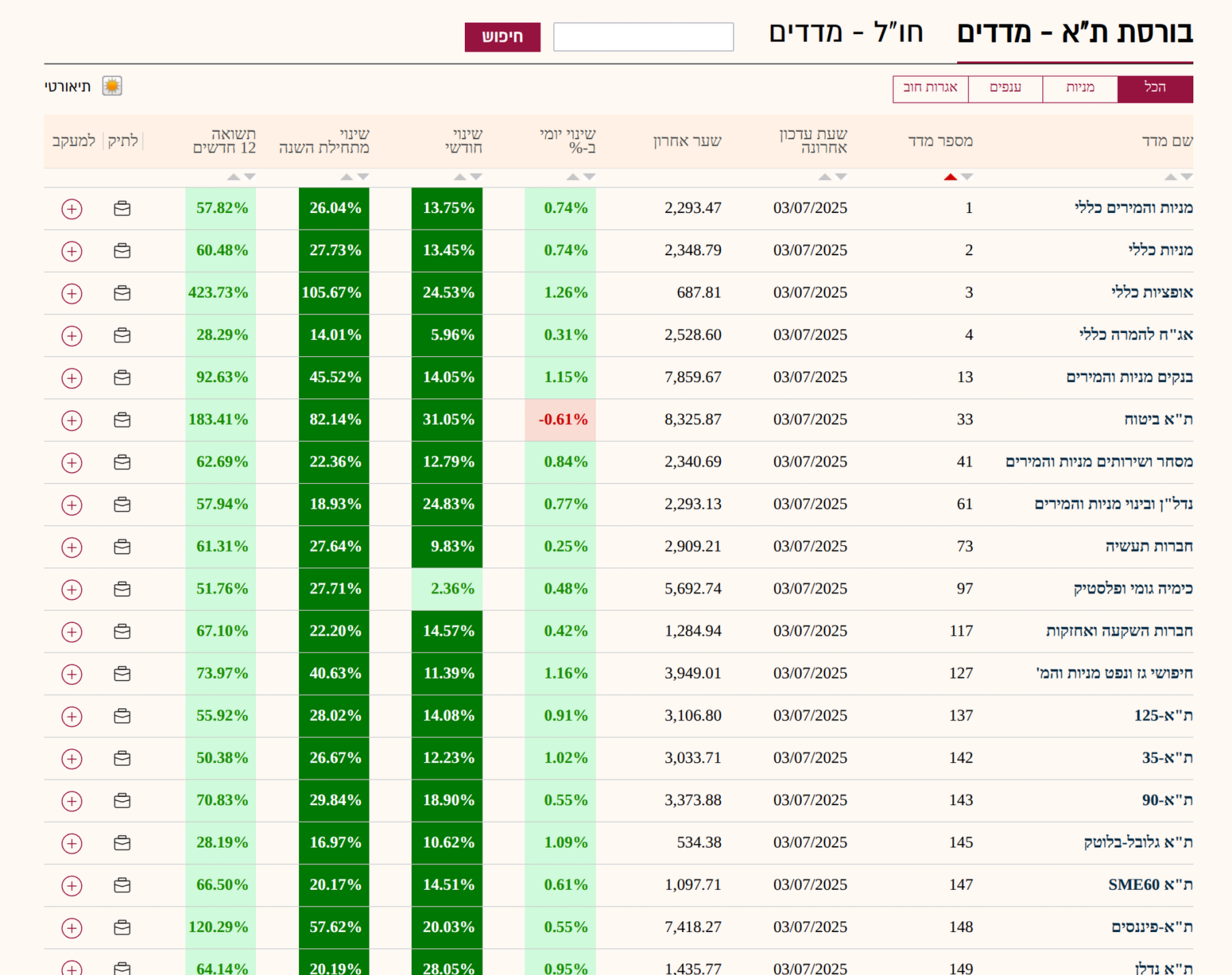This screenshot has width=1232, height=975.
Task: Open index חברות תעשיה link
Action: pyautogui.click(x=1149, y=547)
